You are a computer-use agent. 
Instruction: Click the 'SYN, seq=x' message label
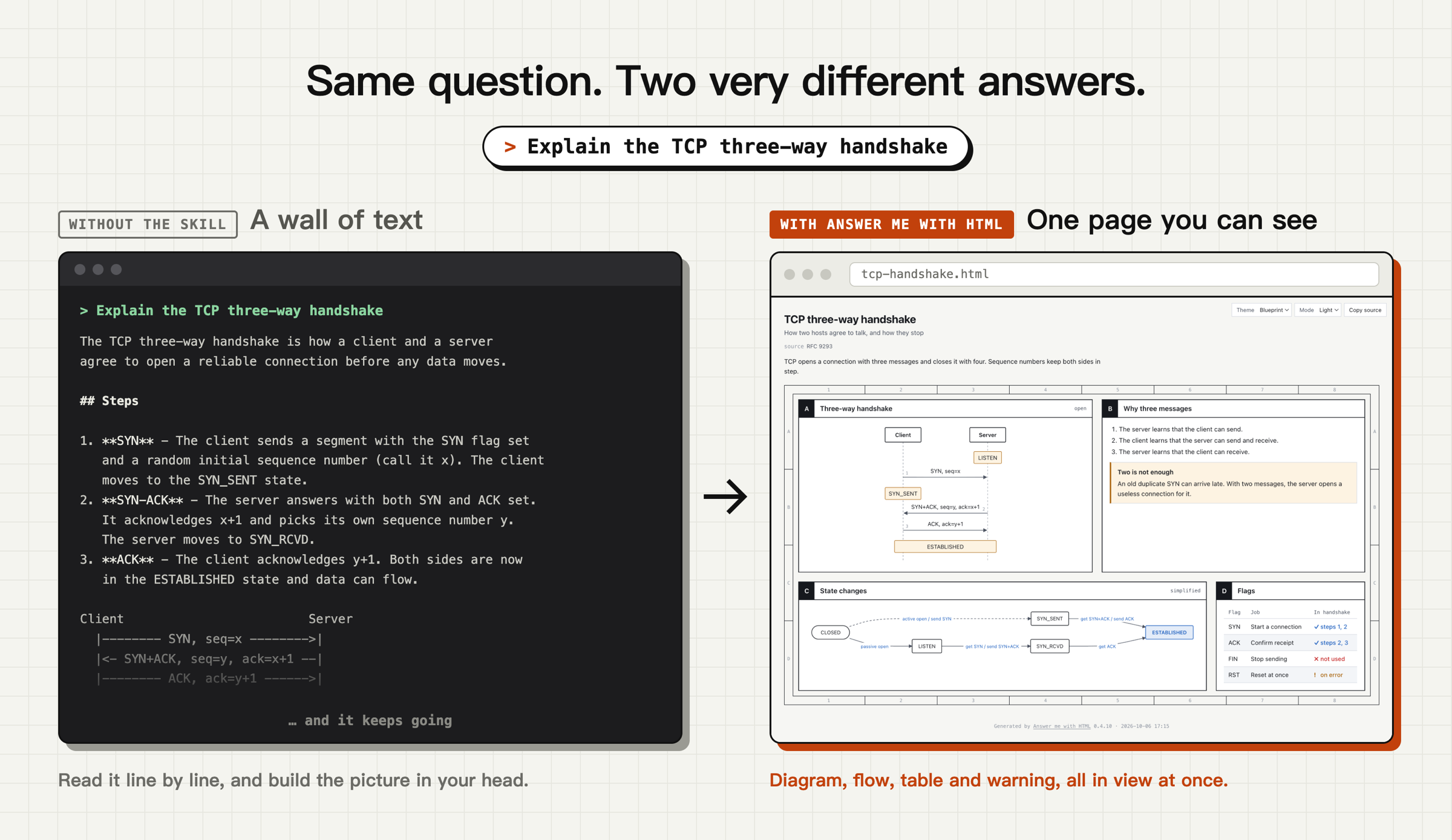coord(945,471)
